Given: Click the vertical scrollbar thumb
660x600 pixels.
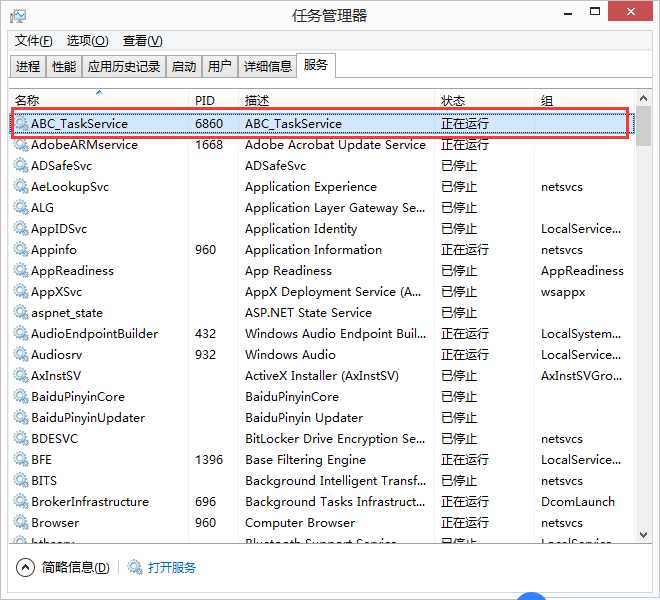Looking at the screenshot, I should 643,126.
